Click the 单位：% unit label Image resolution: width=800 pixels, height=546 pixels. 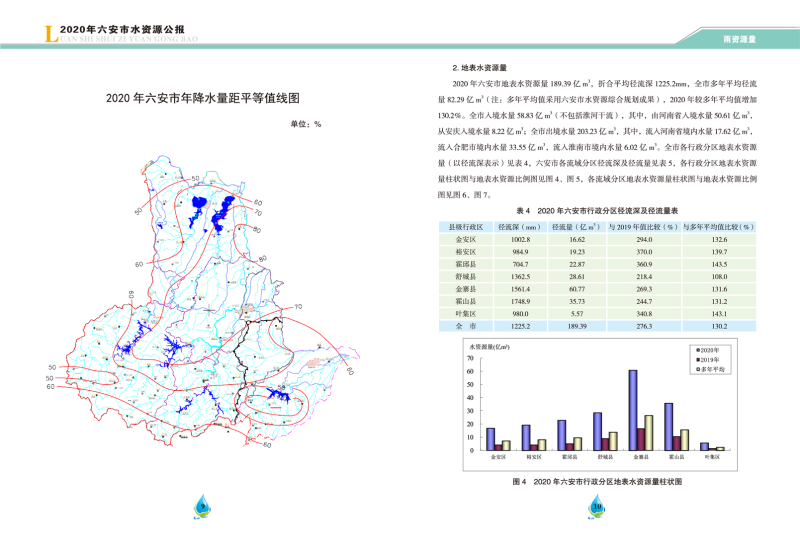(305, 125)
